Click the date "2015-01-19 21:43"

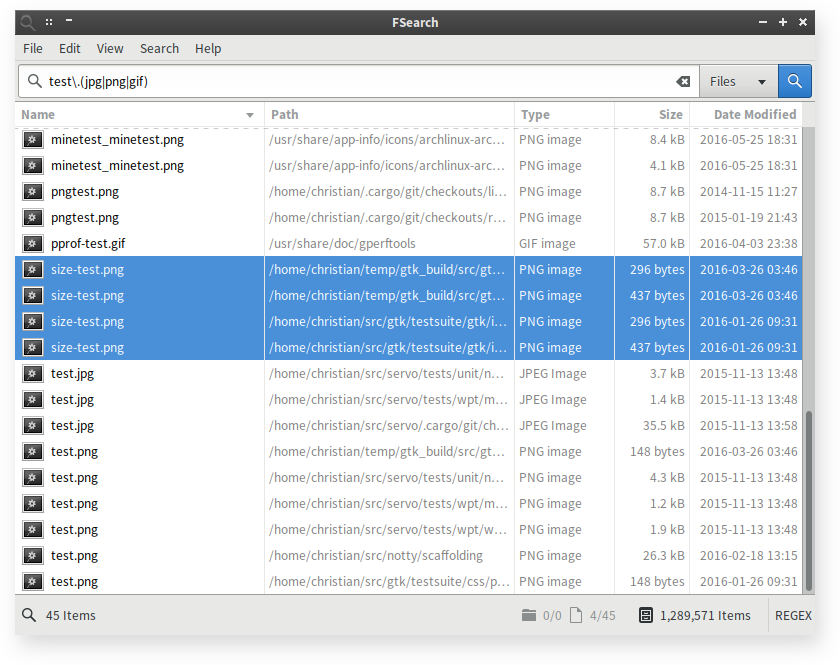click(748, 218)
